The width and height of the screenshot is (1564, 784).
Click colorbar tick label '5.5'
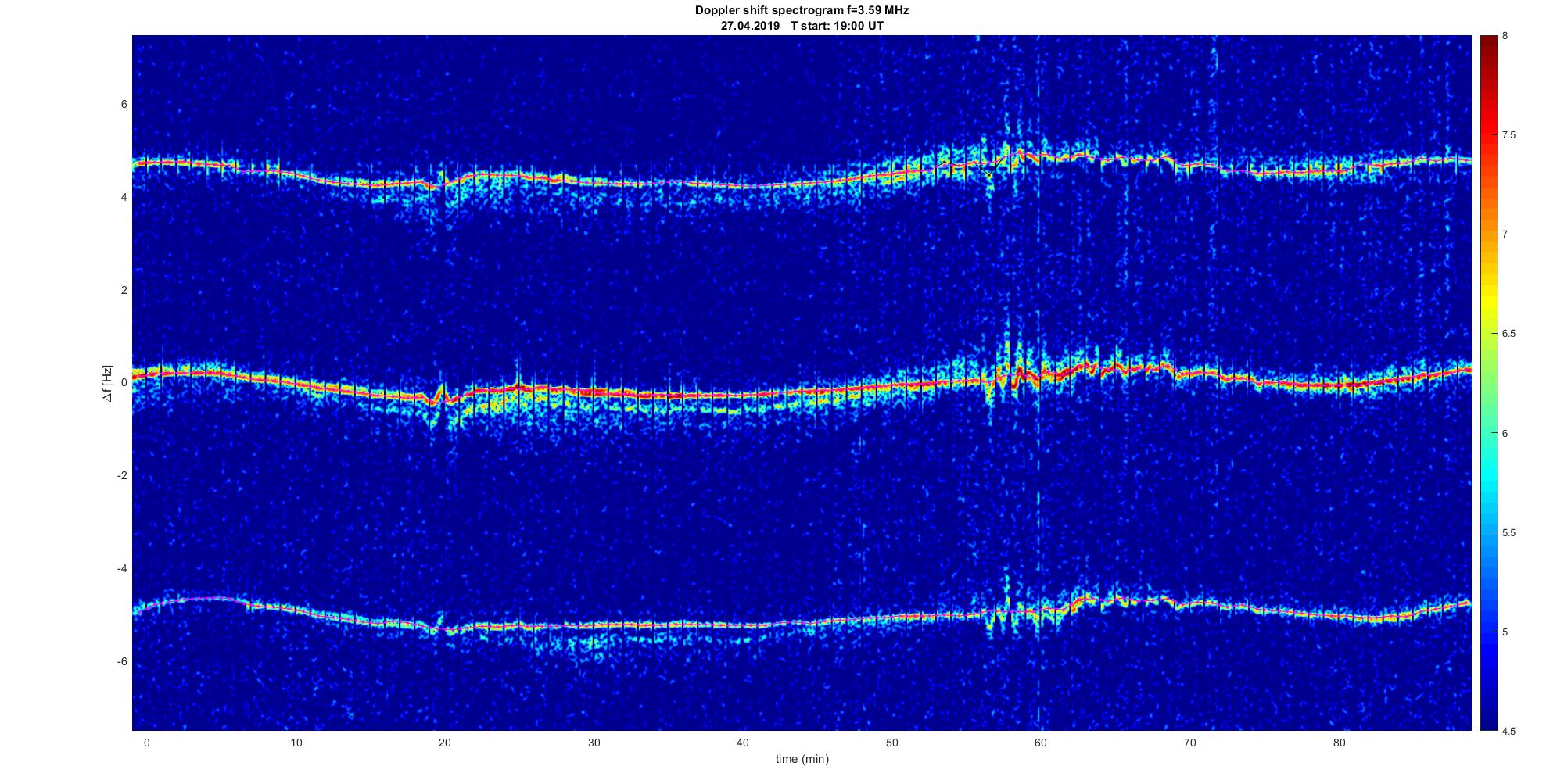click(x=1509, y=533)
